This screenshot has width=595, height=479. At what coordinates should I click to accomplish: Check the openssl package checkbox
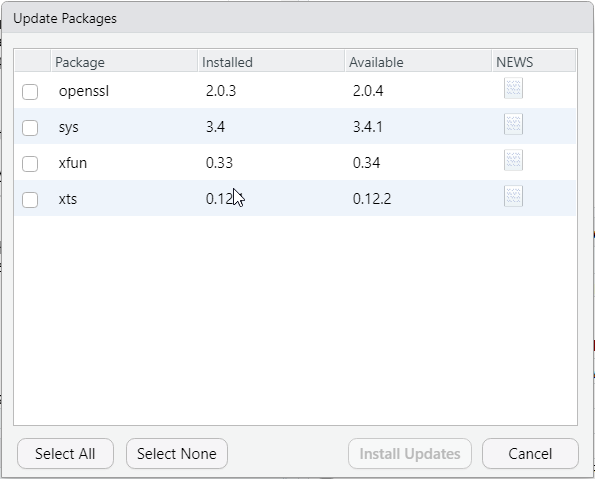(x=30, y=92)
